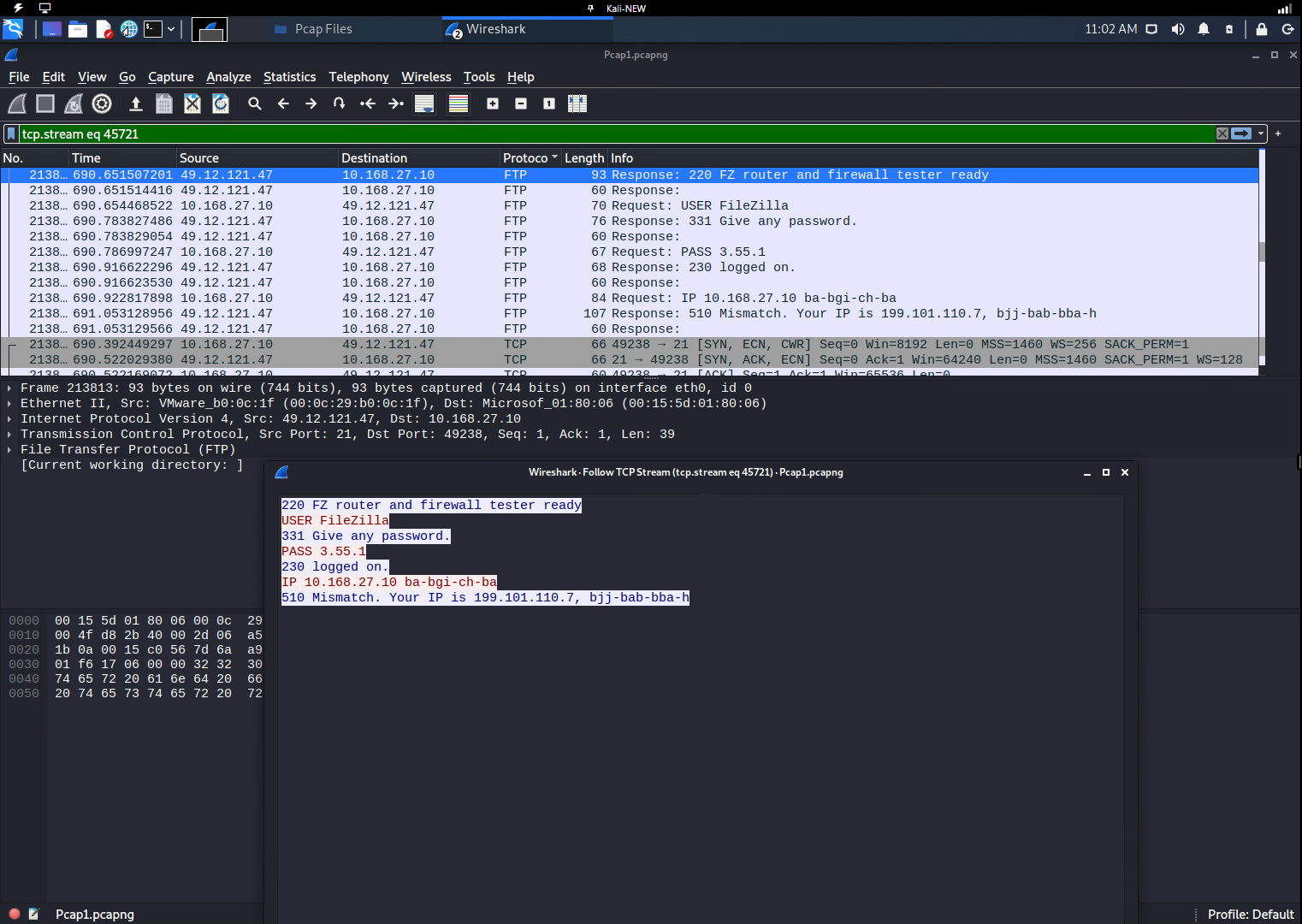Sort packets by Protocol column header

click(530, 158)
